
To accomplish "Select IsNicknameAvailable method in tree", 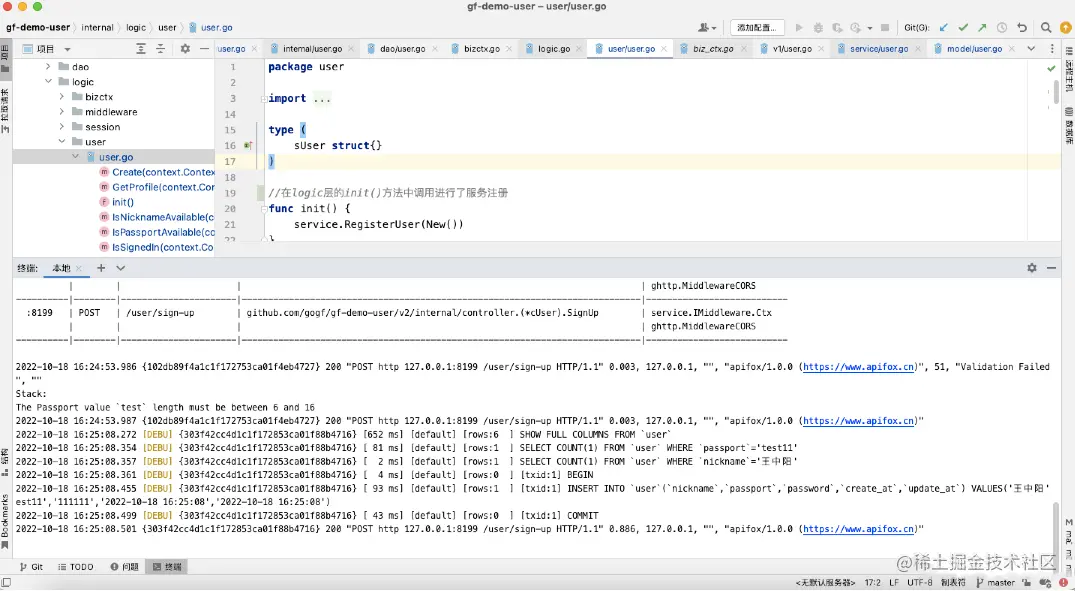I will 157,217.
